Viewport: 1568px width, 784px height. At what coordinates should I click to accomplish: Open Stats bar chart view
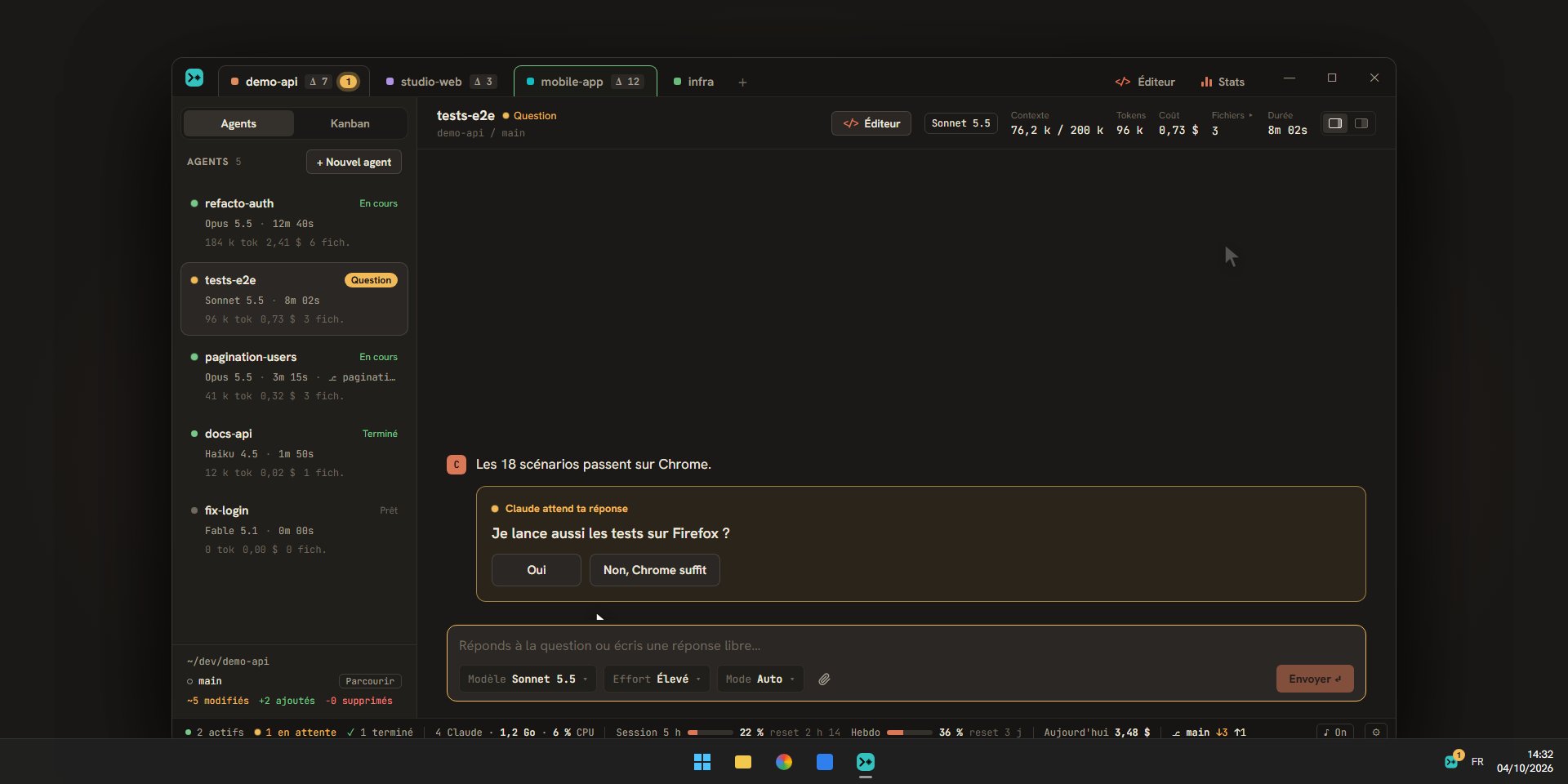coord(1223,82)
